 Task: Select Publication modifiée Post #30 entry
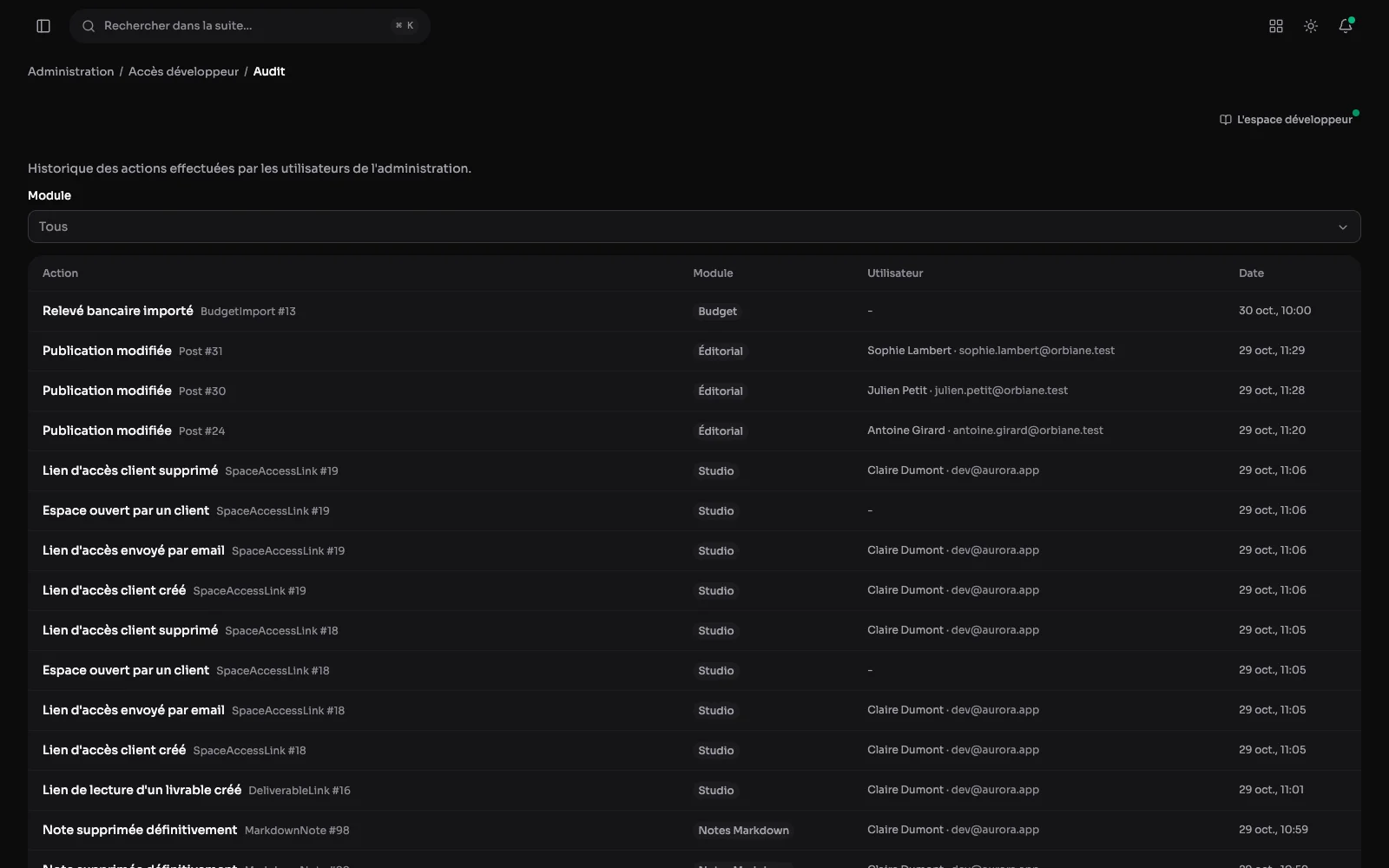[x=694, y=391]
